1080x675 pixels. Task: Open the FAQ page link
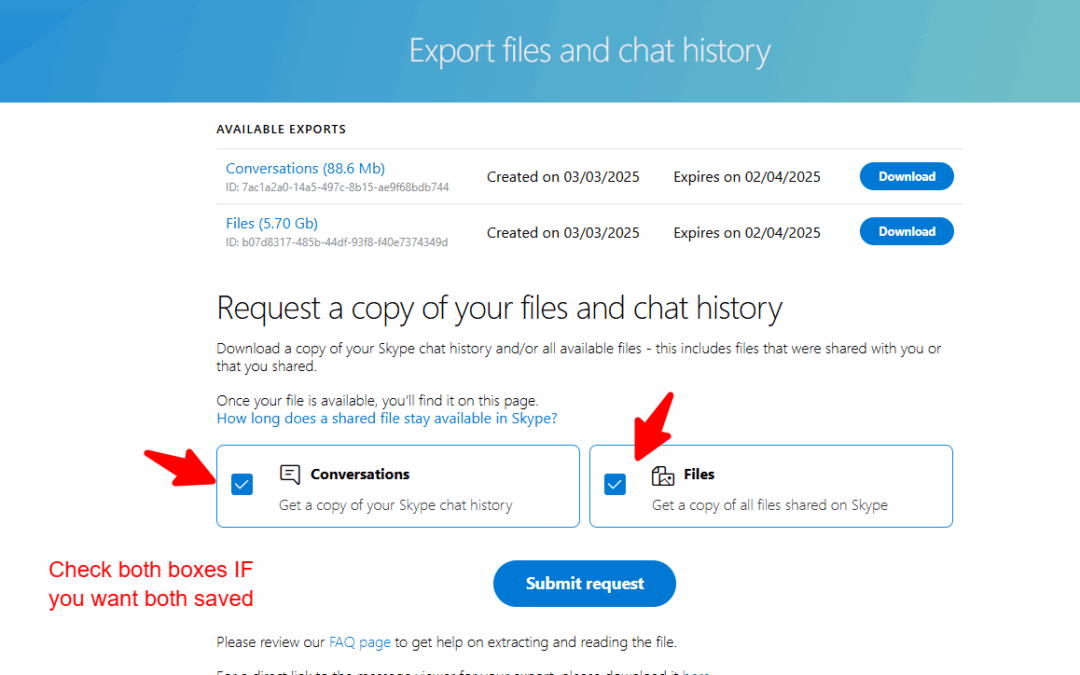[x=360, y=642]
